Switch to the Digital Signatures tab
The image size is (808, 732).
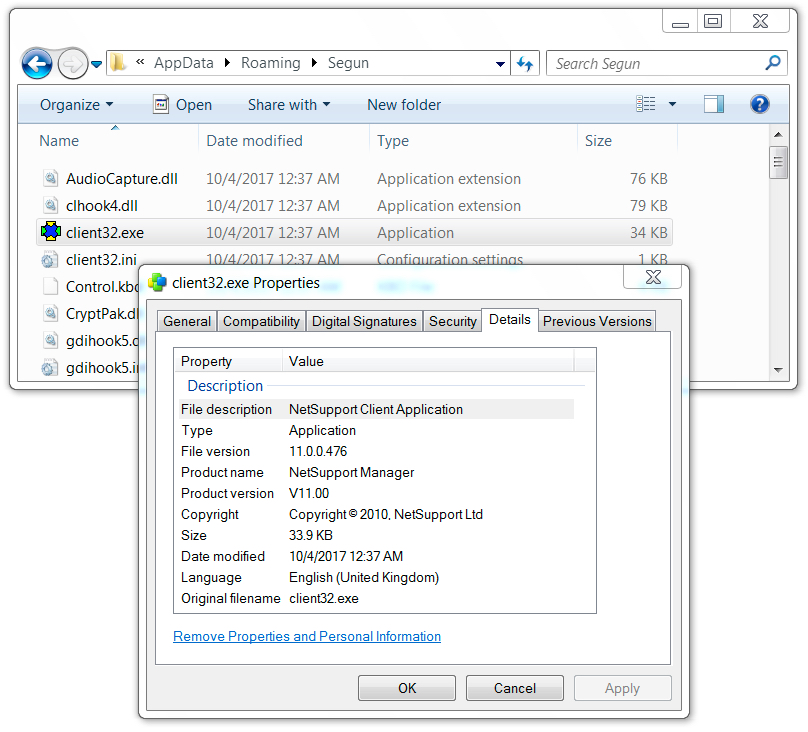coord(364,321)
